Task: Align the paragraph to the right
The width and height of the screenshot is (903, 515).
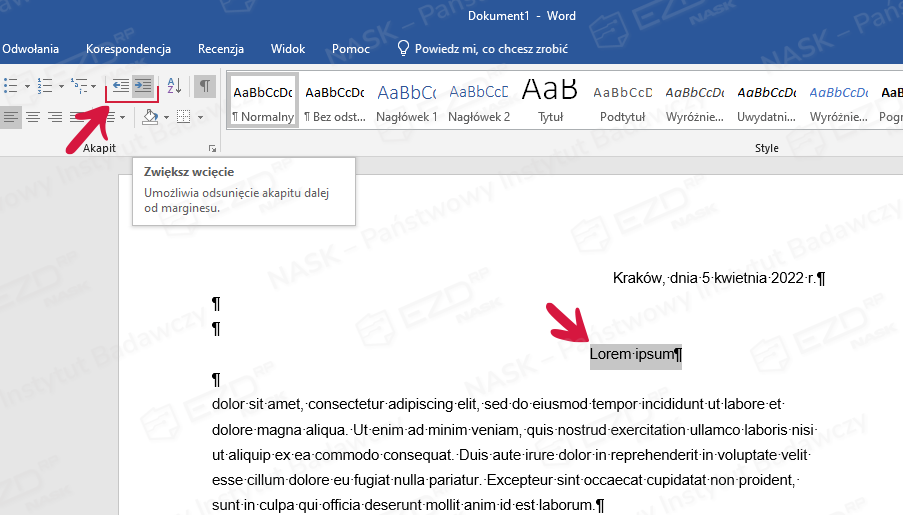Action: pyautogui.click(x=55, y=117)
